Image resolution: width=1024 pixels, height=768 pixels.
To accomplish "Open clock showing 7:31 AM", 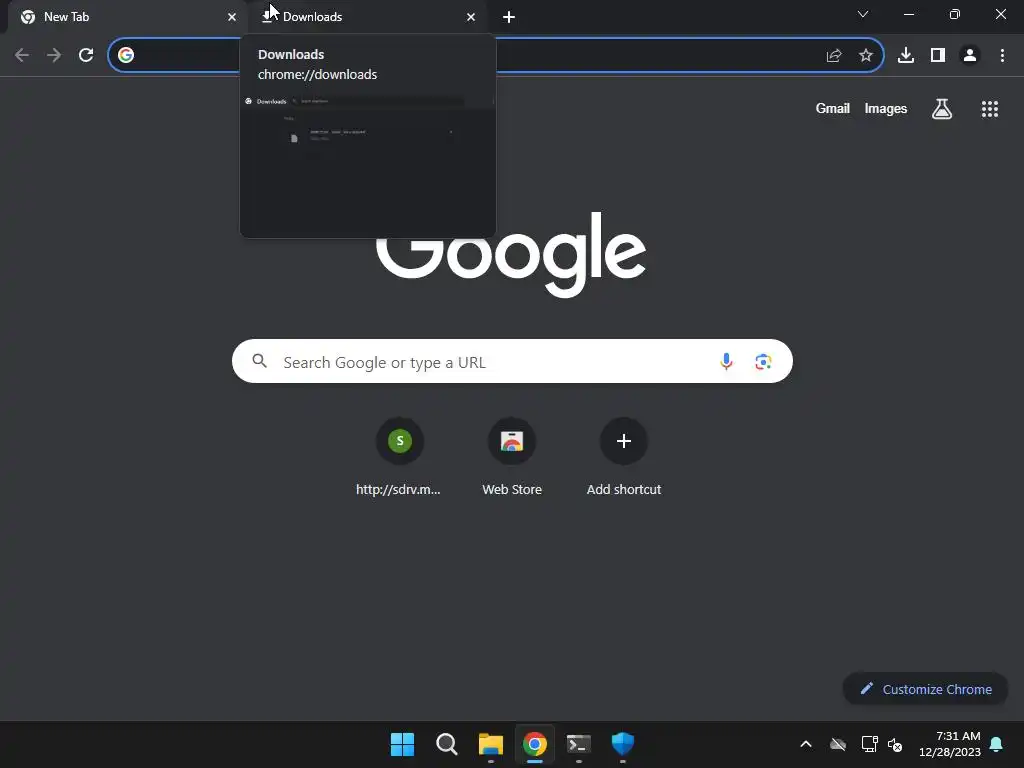I will coord(950,744).
